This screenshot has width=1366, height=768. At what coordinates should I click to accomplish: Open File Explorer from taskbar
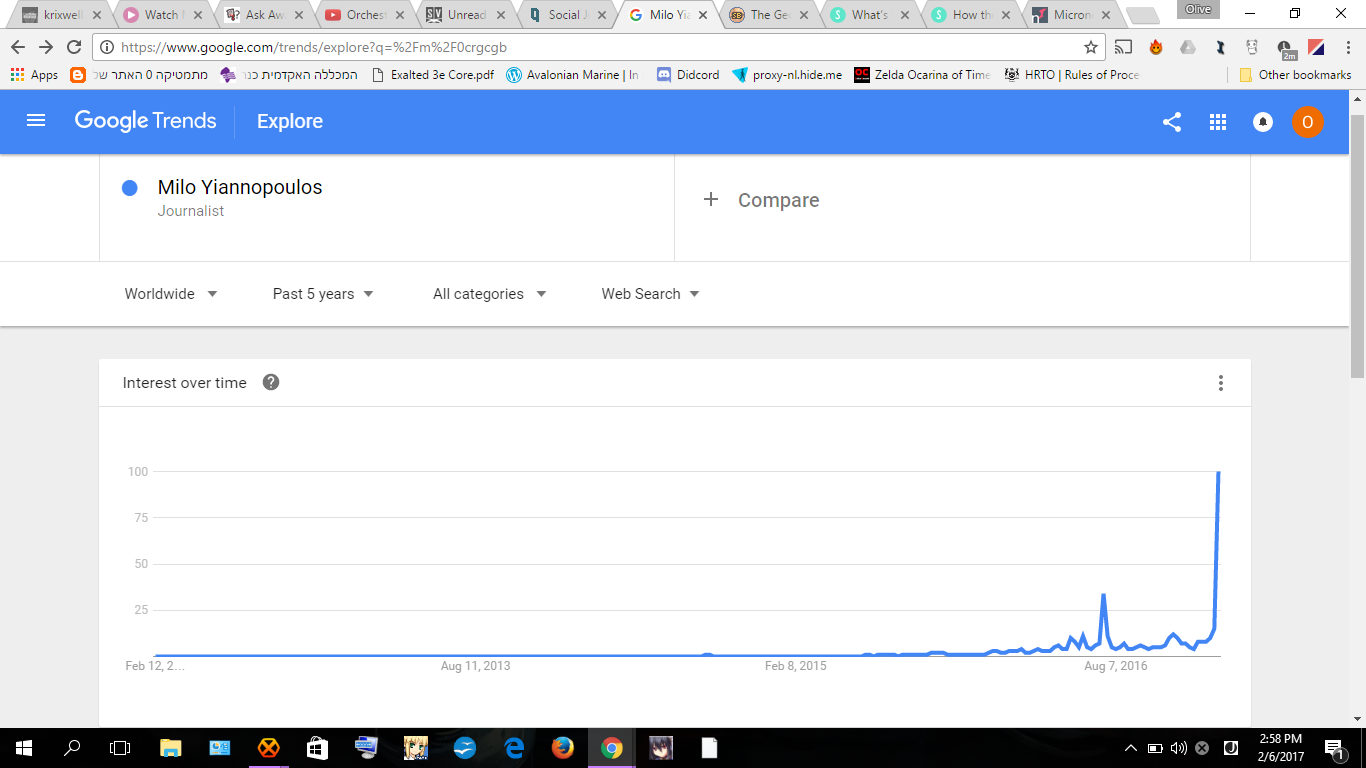pyautogui.click(x=171, y=748)
